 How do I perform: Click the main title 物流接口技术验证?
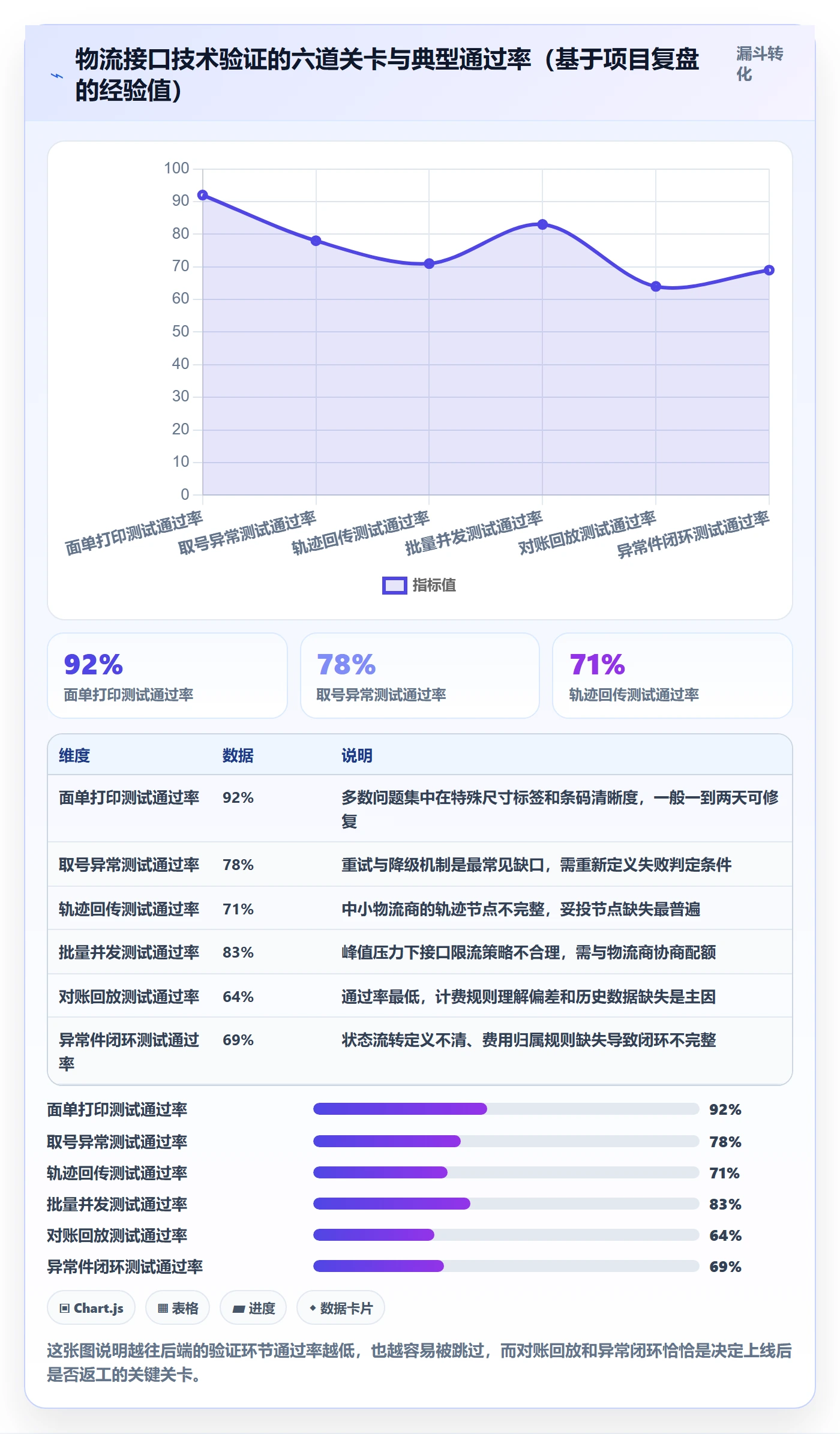(387, 75)
